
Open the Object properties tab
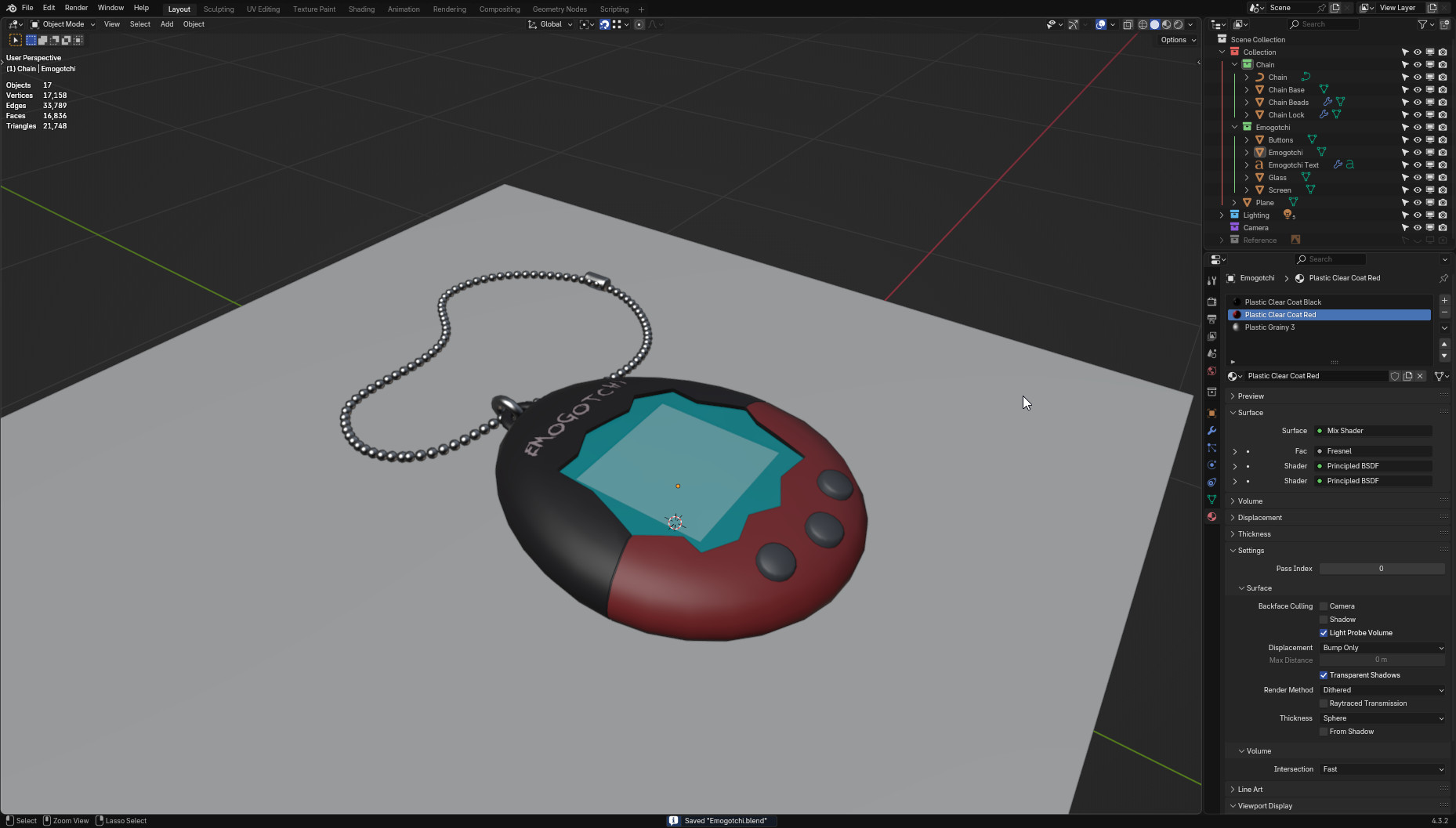click(x=1212, y=413)
